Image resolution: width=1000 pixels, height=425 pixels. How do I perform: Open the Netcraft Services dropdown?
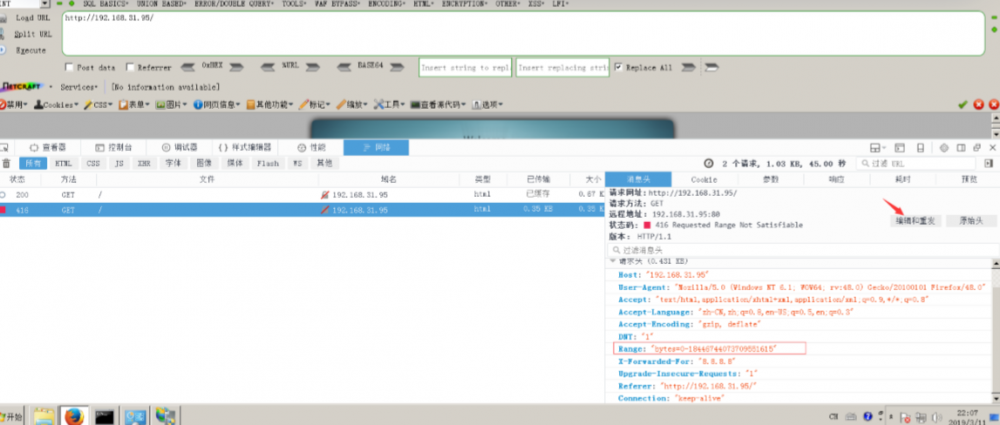tap(79, 87)
